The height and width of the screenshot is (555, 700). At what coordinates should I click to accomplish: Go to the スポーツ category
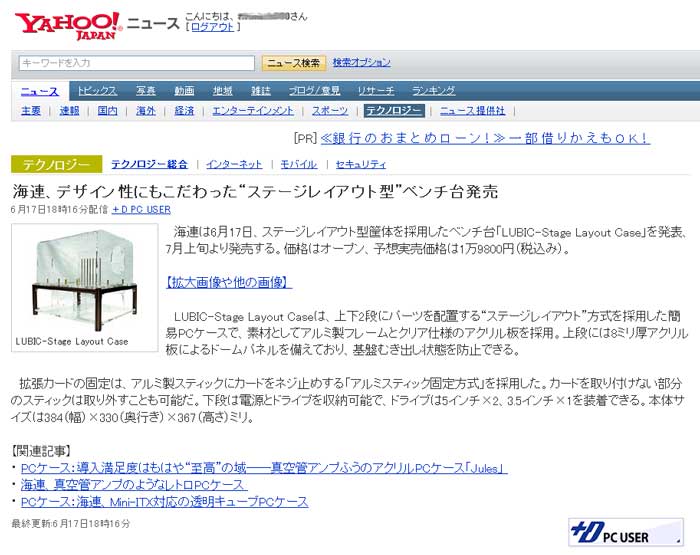[330, 111]
